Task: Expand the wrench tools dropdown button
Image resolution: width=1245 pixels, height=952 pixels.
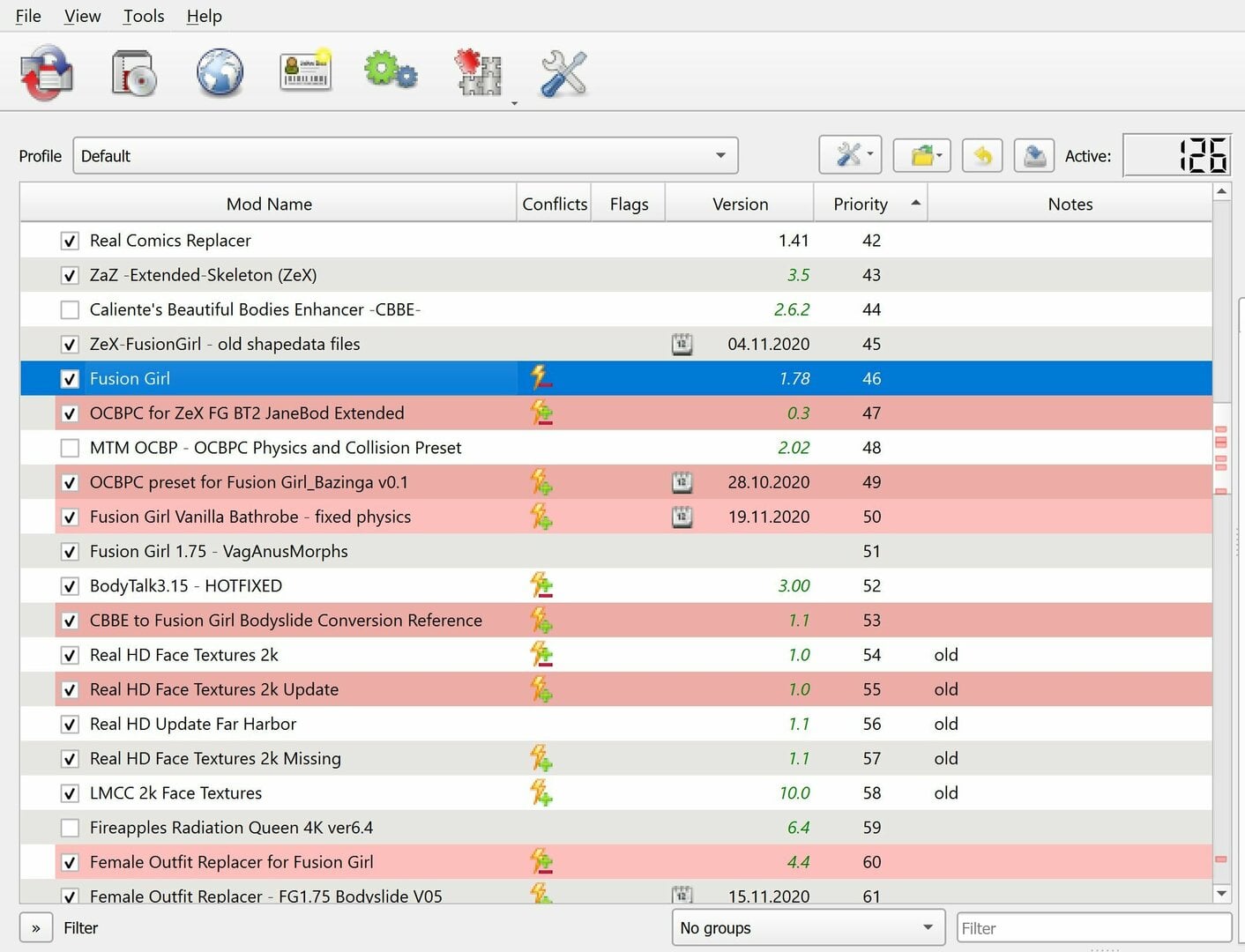Action: (851, 156)
